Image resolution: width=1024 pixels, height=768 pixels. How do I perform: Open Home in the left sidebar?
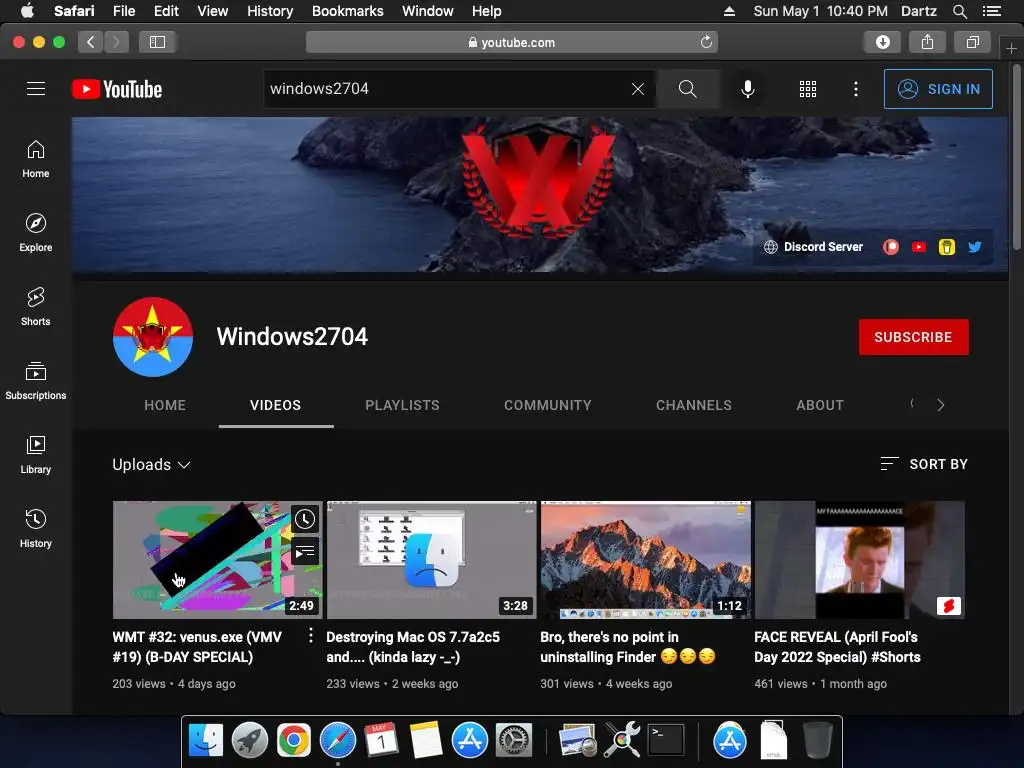36,159
